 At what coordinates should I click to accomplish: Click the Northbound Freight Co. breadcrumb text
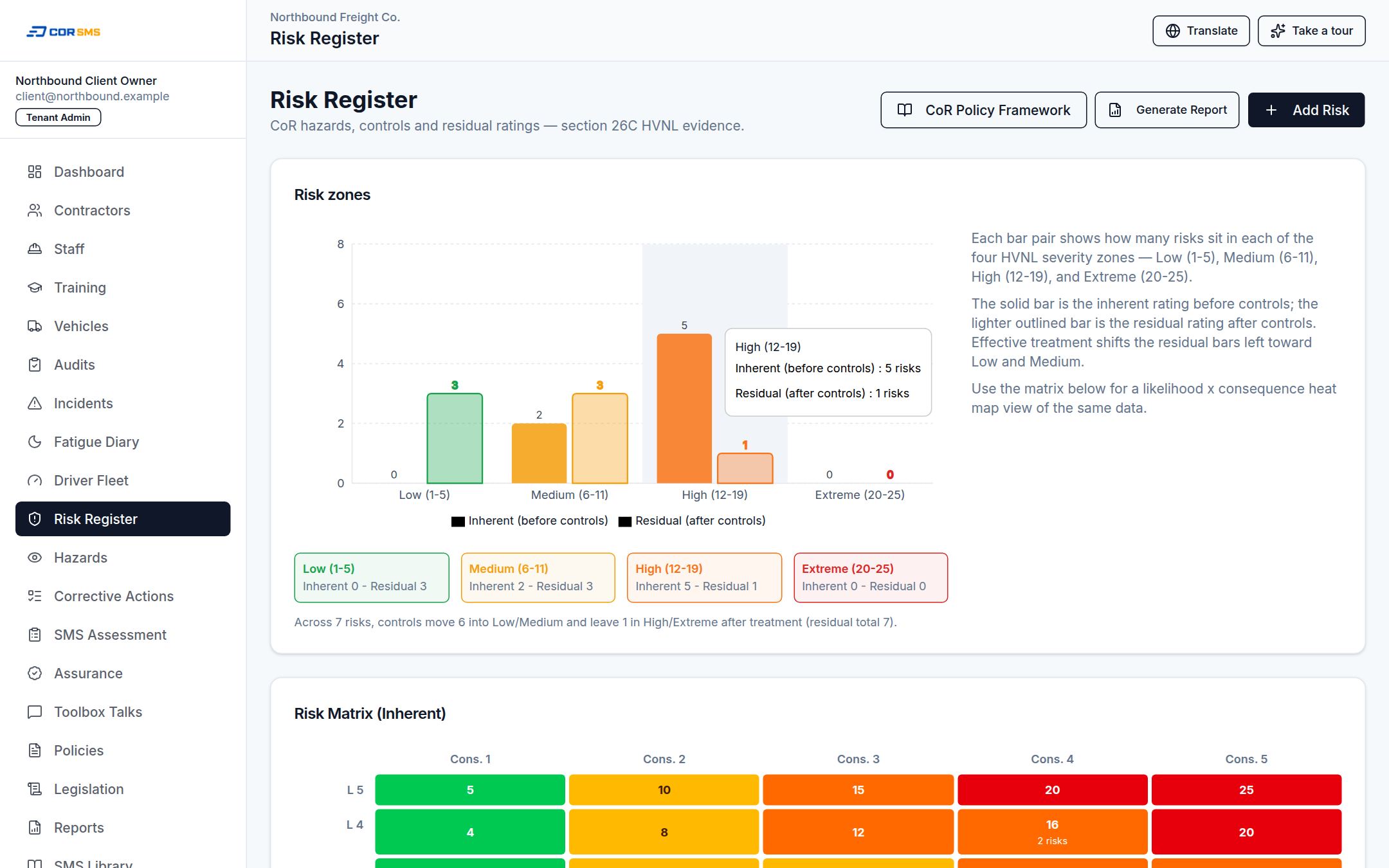[x=335, y=17]
